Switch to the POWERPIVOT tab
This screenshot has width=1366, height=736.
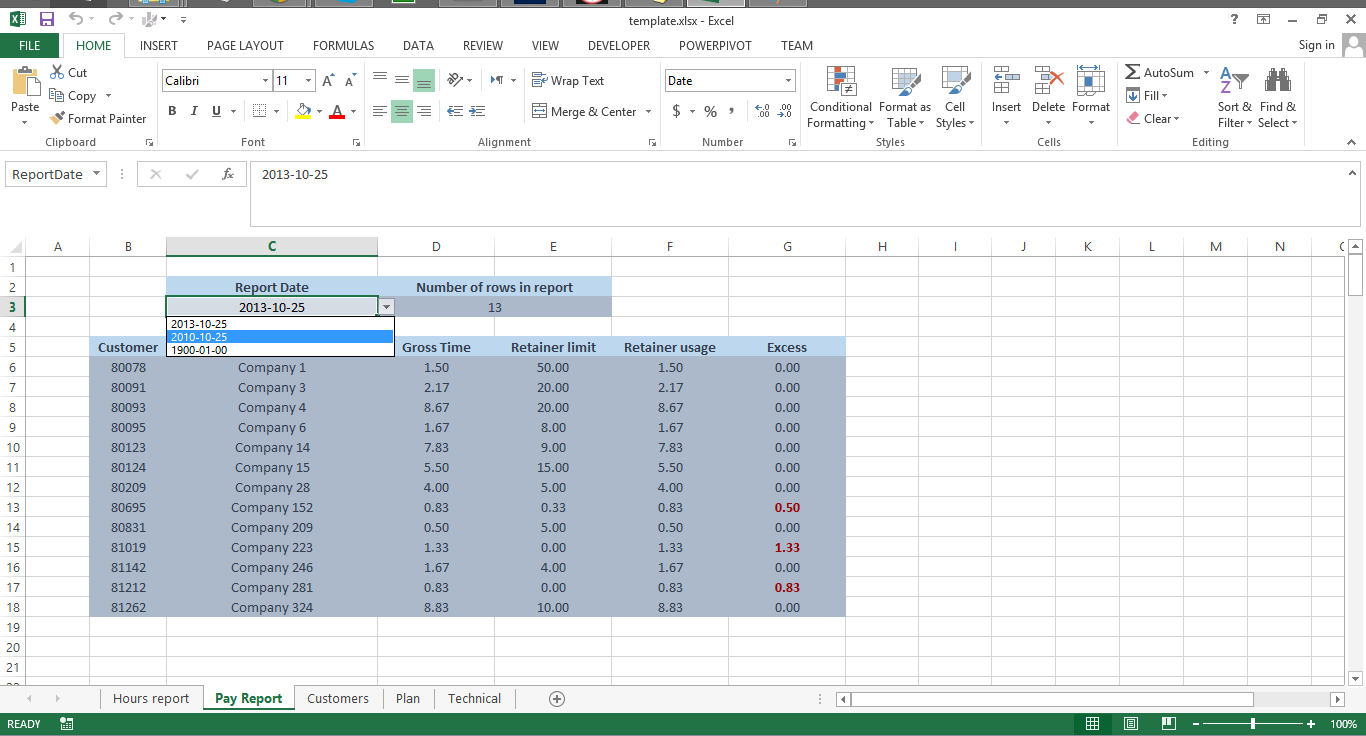click(715, 45)
